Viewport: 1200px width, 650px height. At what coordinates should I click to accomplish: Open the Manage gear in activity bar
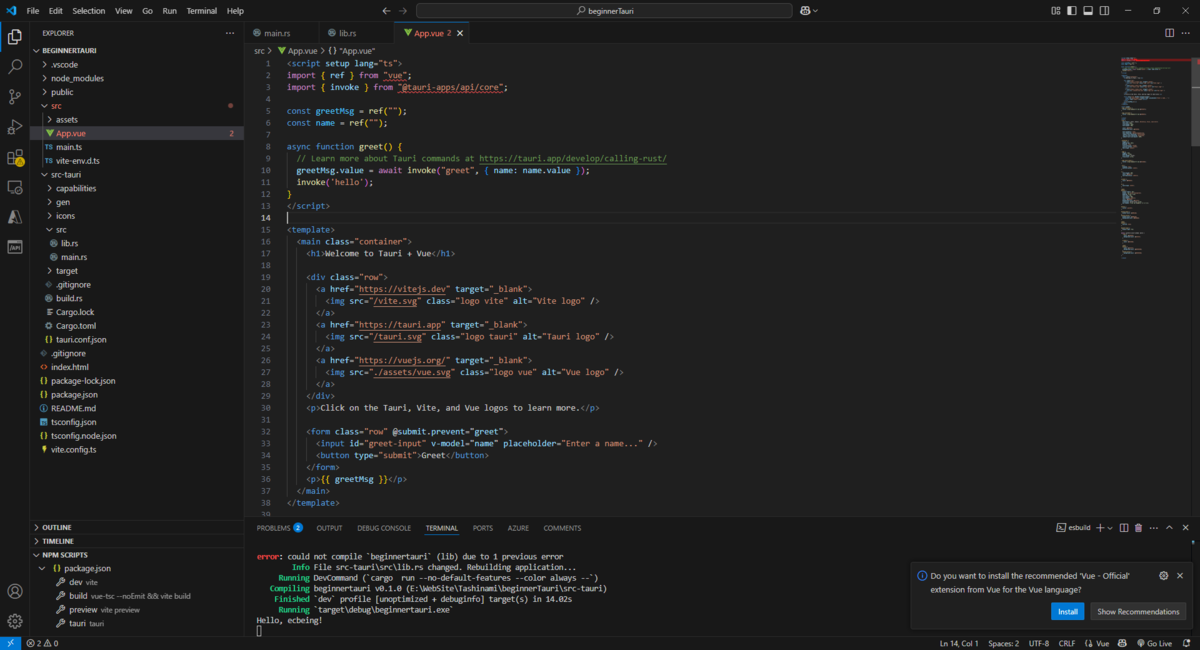15,621
